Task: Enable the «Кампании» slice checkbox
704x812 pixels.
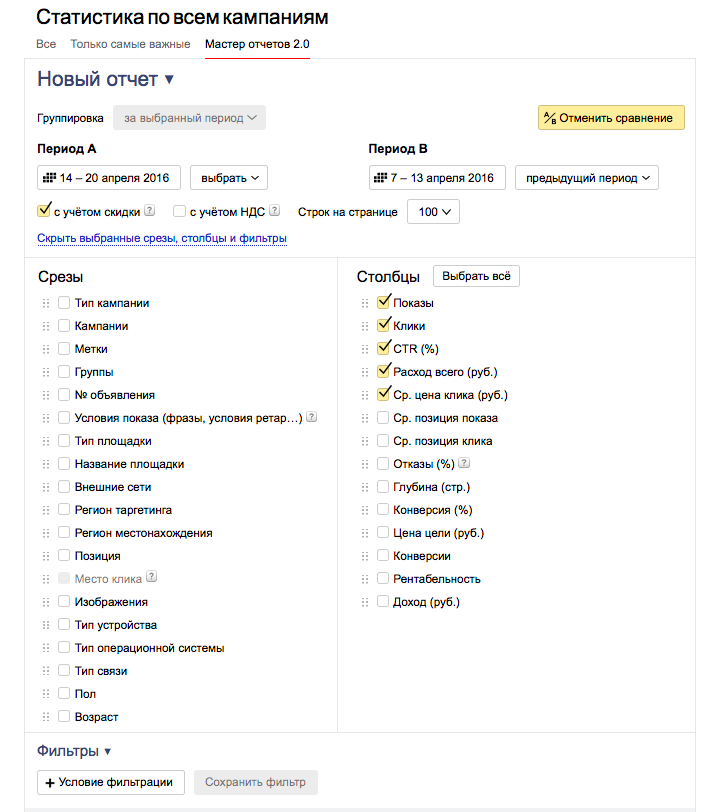Action: (64, 326)
